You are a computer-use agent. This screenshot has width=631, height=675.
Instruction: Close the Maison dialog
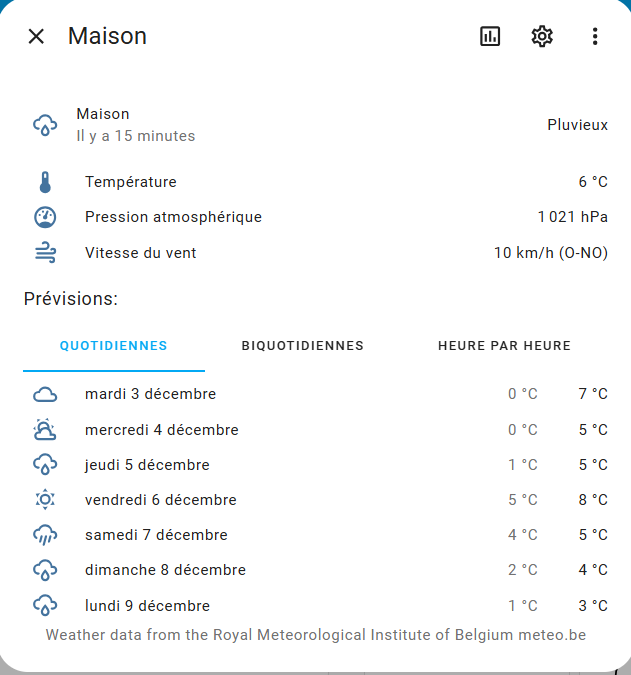(36, 37)
